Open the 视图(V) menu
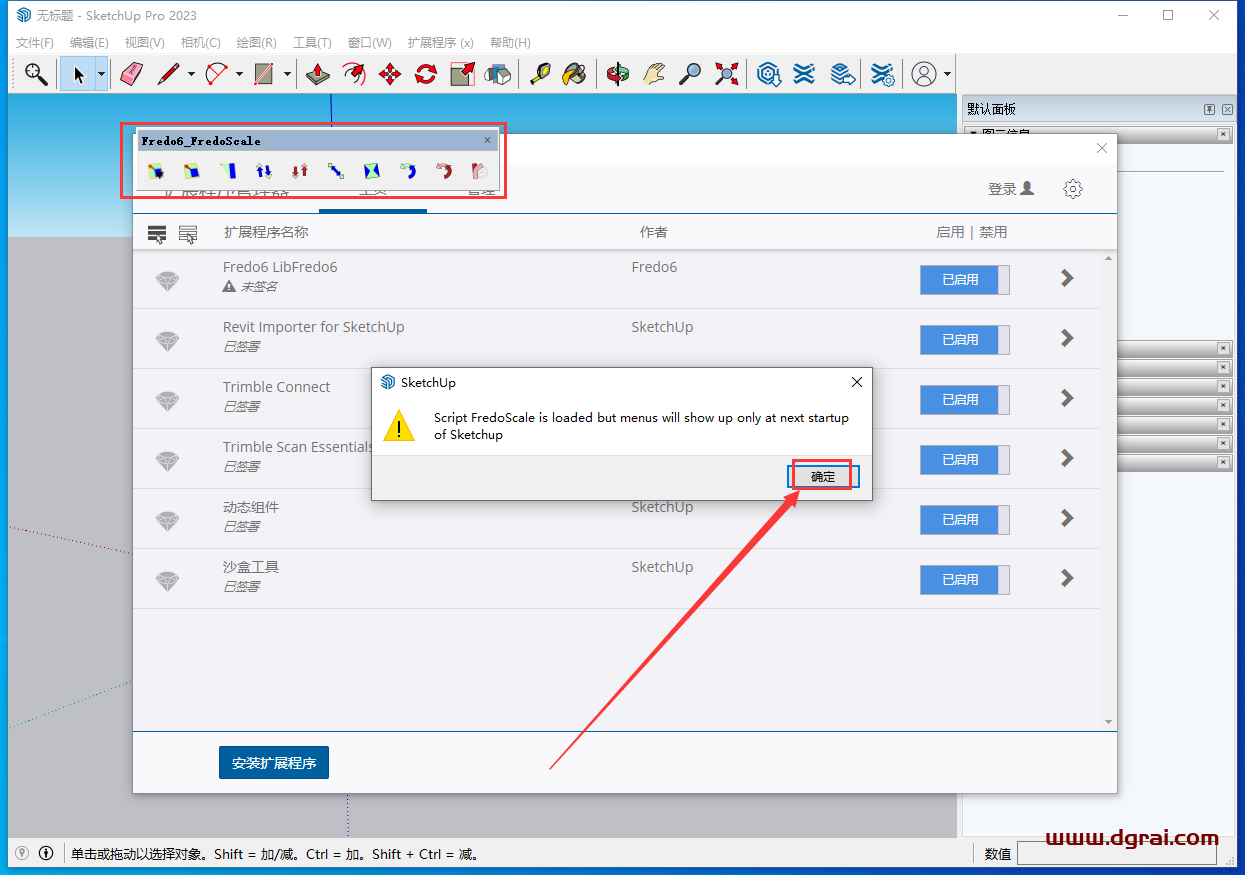1245x875 pixels. pos(145,43)
